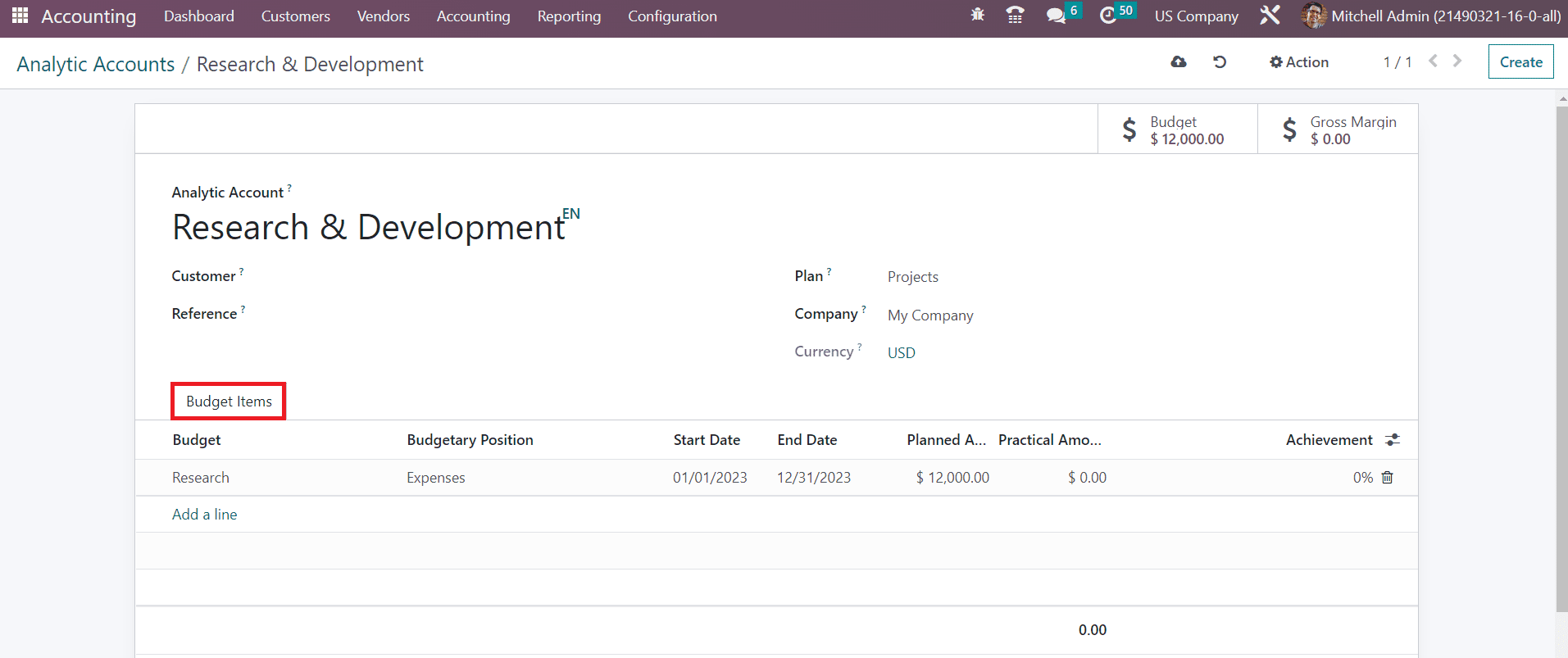This screenshot has height=658, width=1568.
Task: Delete the Research budget line
Action: pos(1388,478)
